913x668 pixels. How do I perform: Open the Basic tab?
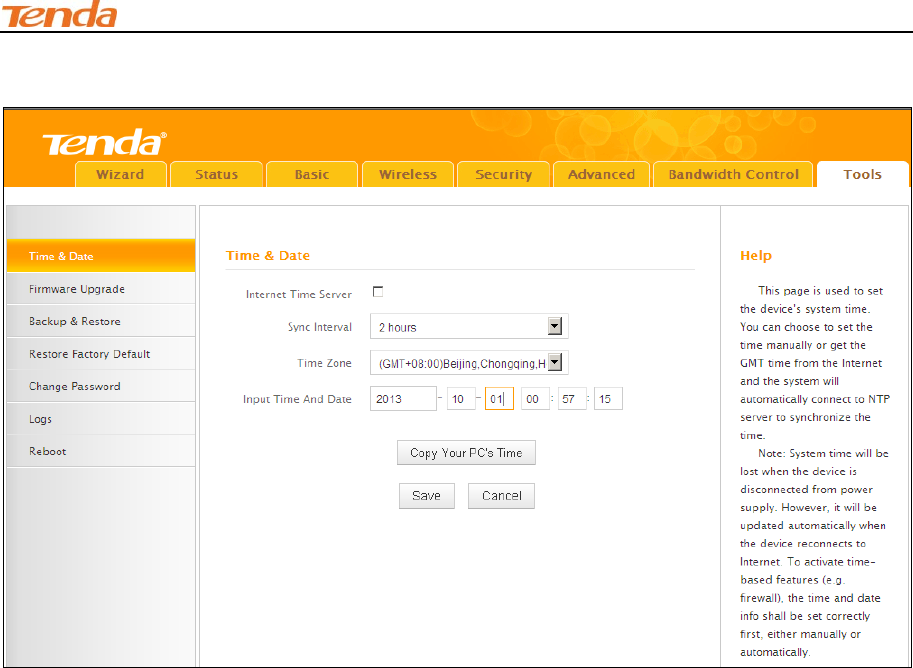pyautogui.click(x=312, y=174)
